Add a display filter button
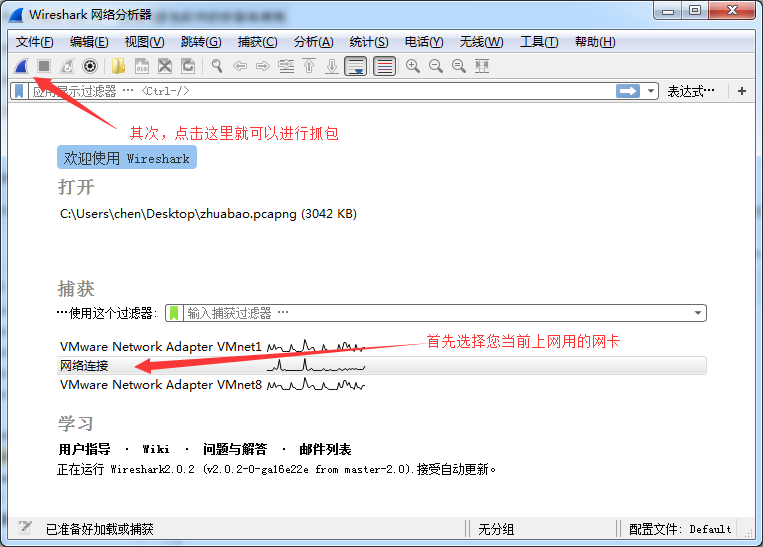Viewport: 763px width, 547px height. pyautogui.click(x=742, y=91)
